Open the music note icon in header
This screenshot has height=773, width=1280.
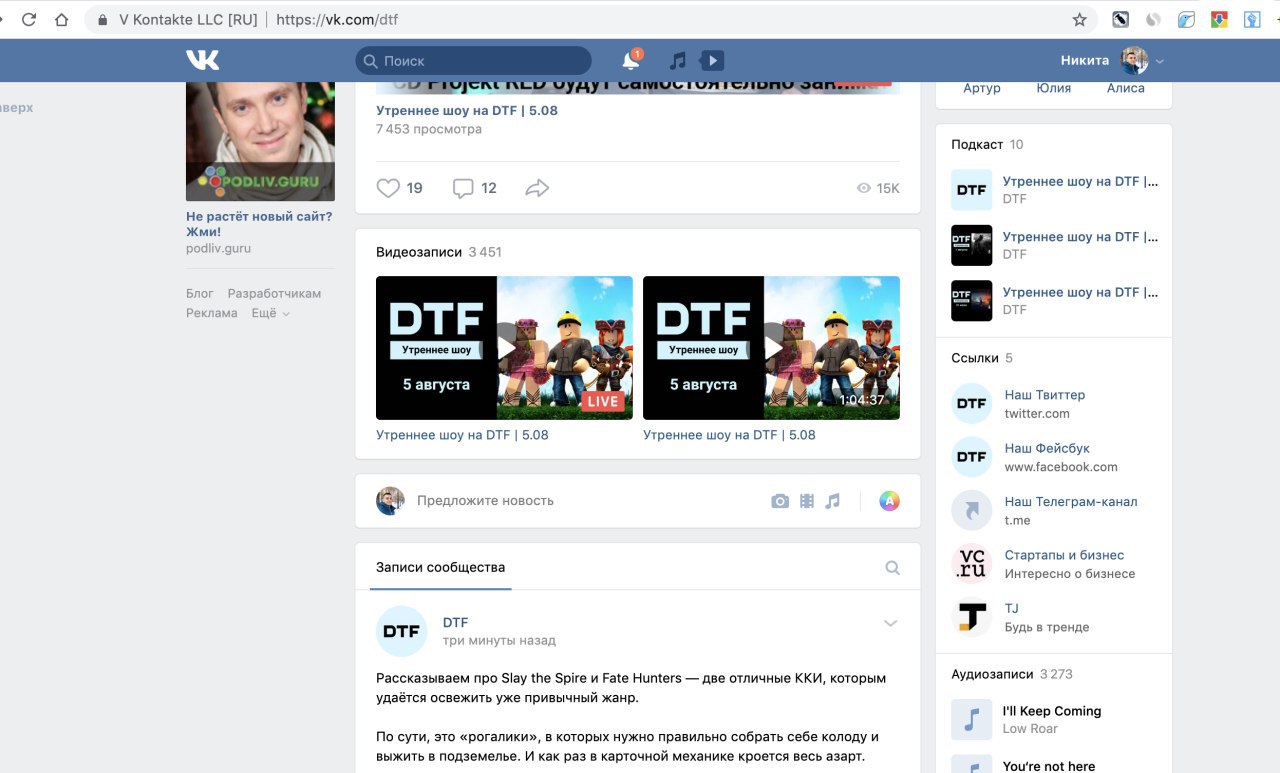coord(677,60)
